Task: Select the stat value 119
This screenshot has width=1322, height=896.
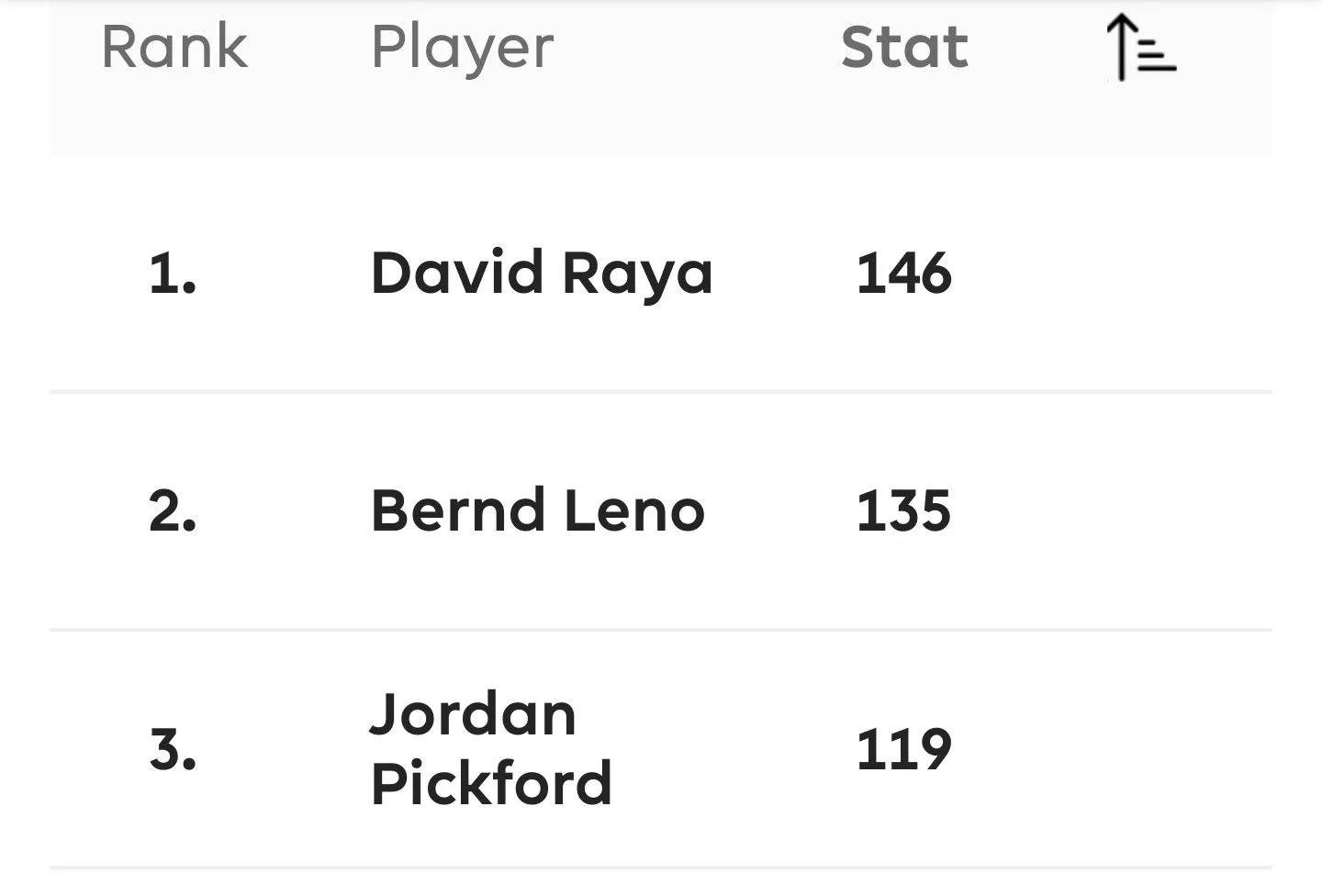Action: pyautogui.click(x=903, y=749)
